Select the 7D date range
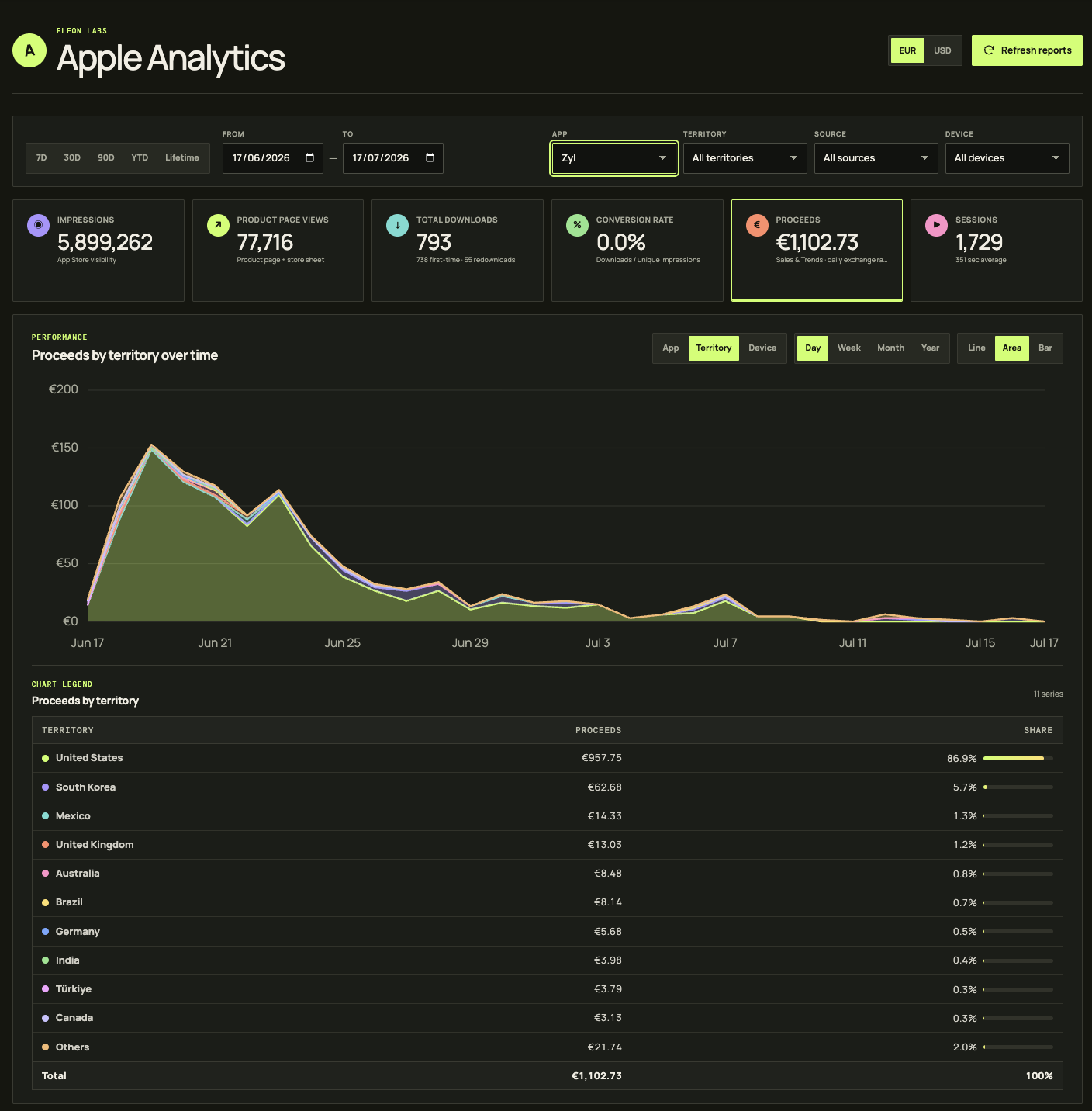1092x1111 pixels. pyautogui.click(x=42, y=157)
